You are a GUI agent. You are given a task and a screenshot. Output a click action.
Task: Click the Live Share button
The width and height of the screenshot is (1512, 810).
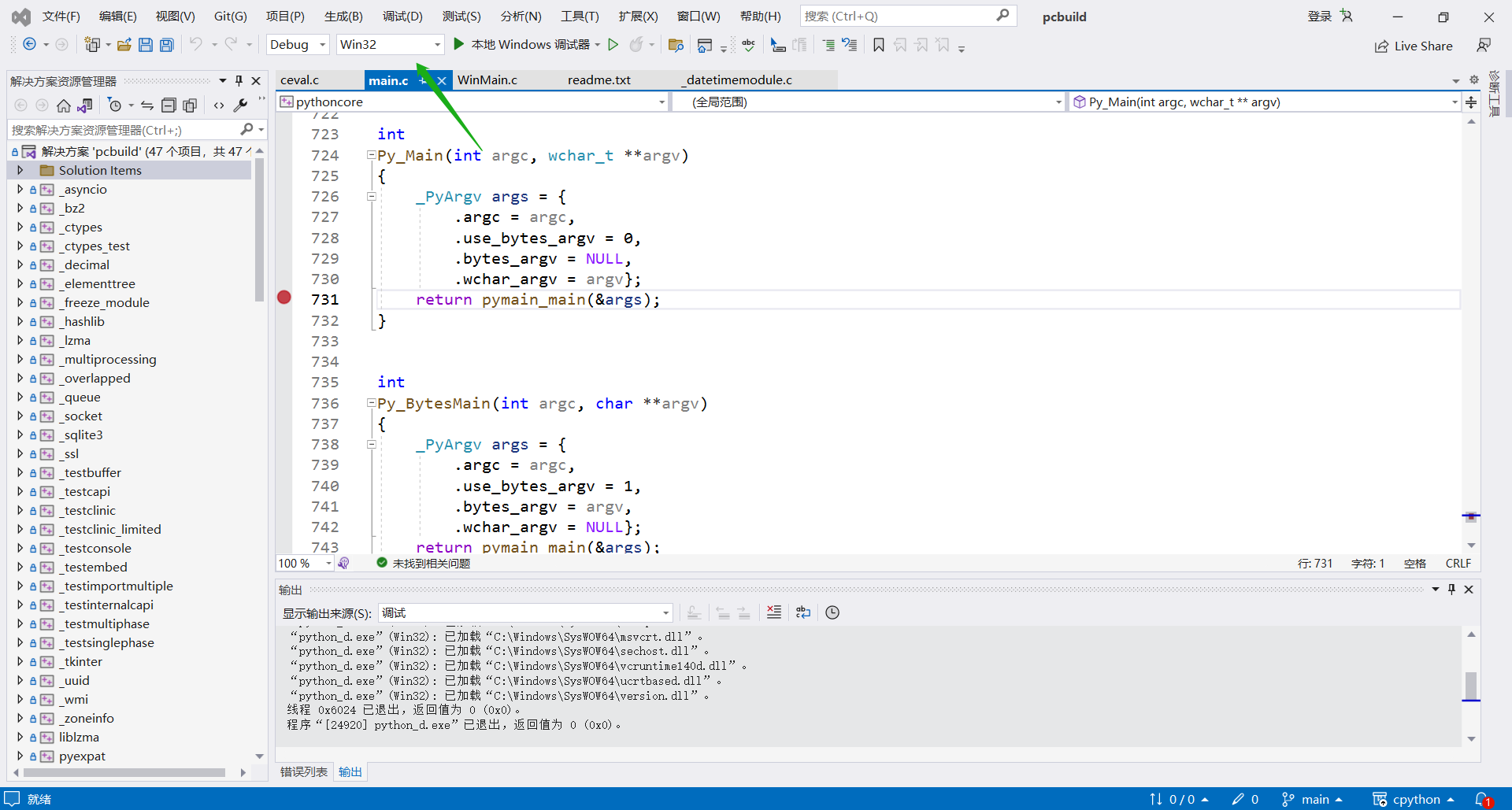pyautogui.click(x=1414, y=46)
